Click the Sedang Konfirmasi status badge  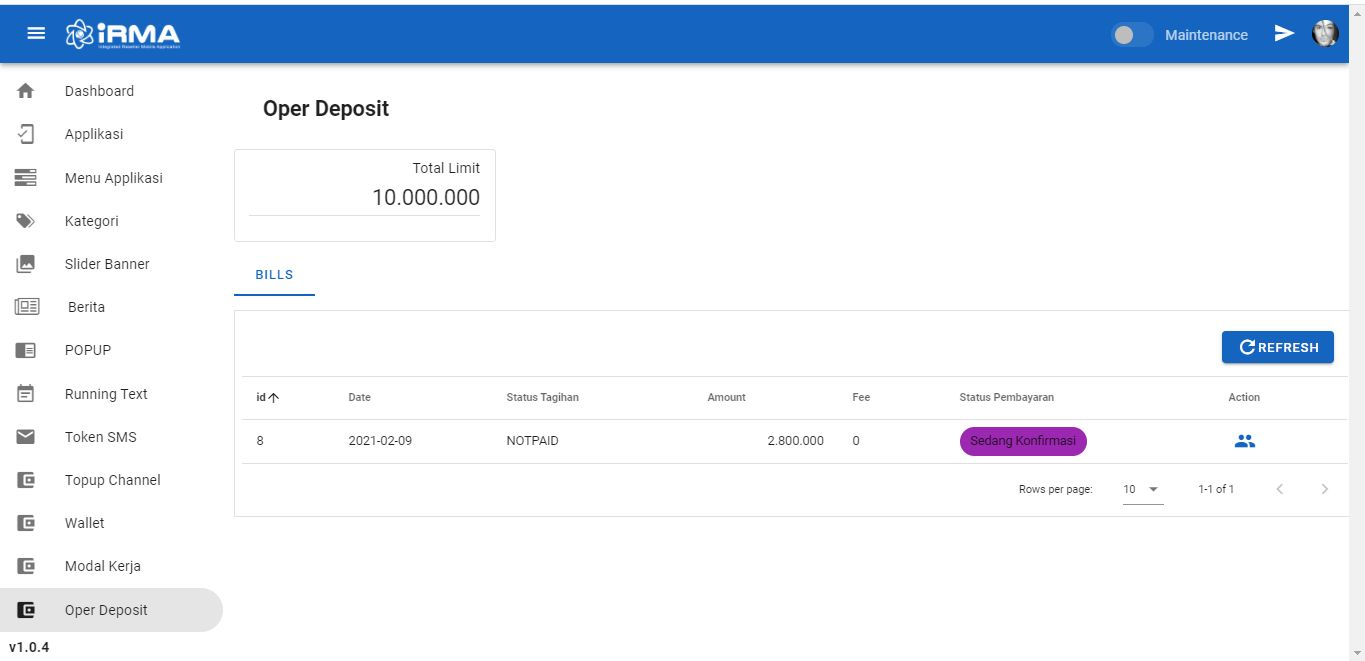tap(1023, 441)
